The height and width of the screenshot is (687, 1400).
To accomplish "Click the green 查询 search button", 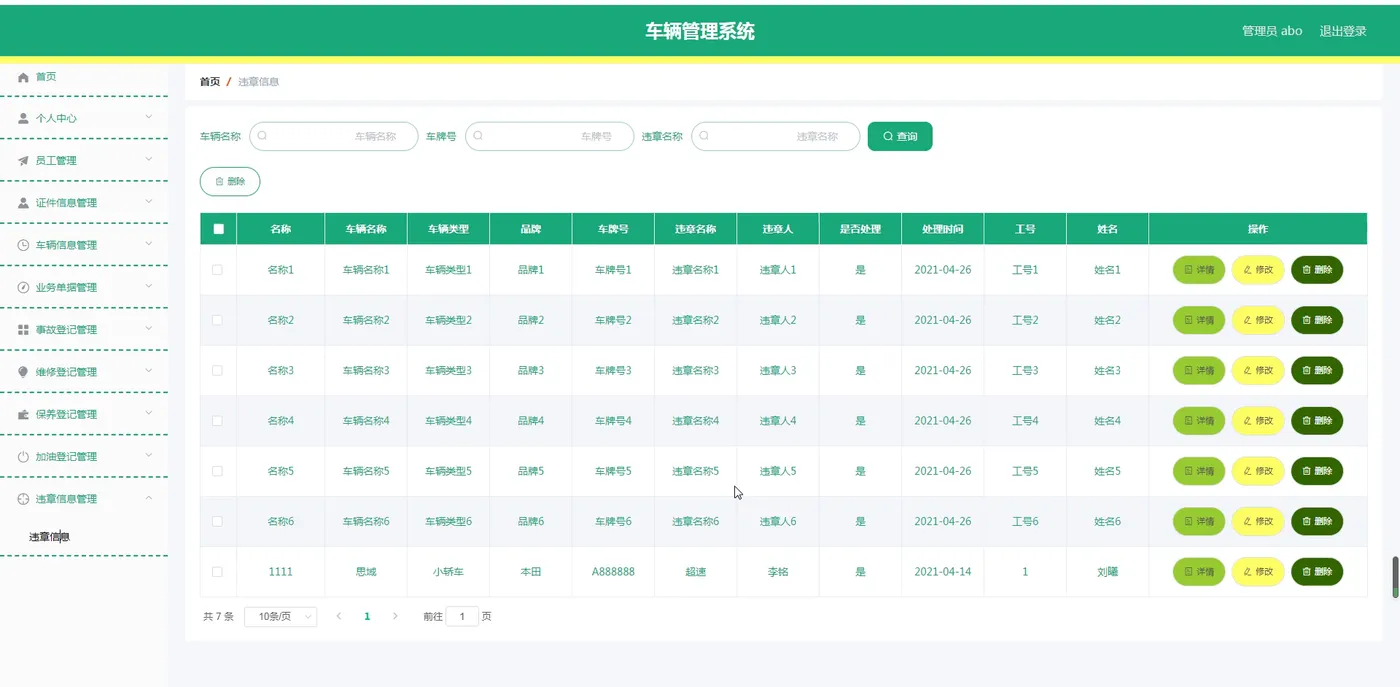I will tap(900, 136).
